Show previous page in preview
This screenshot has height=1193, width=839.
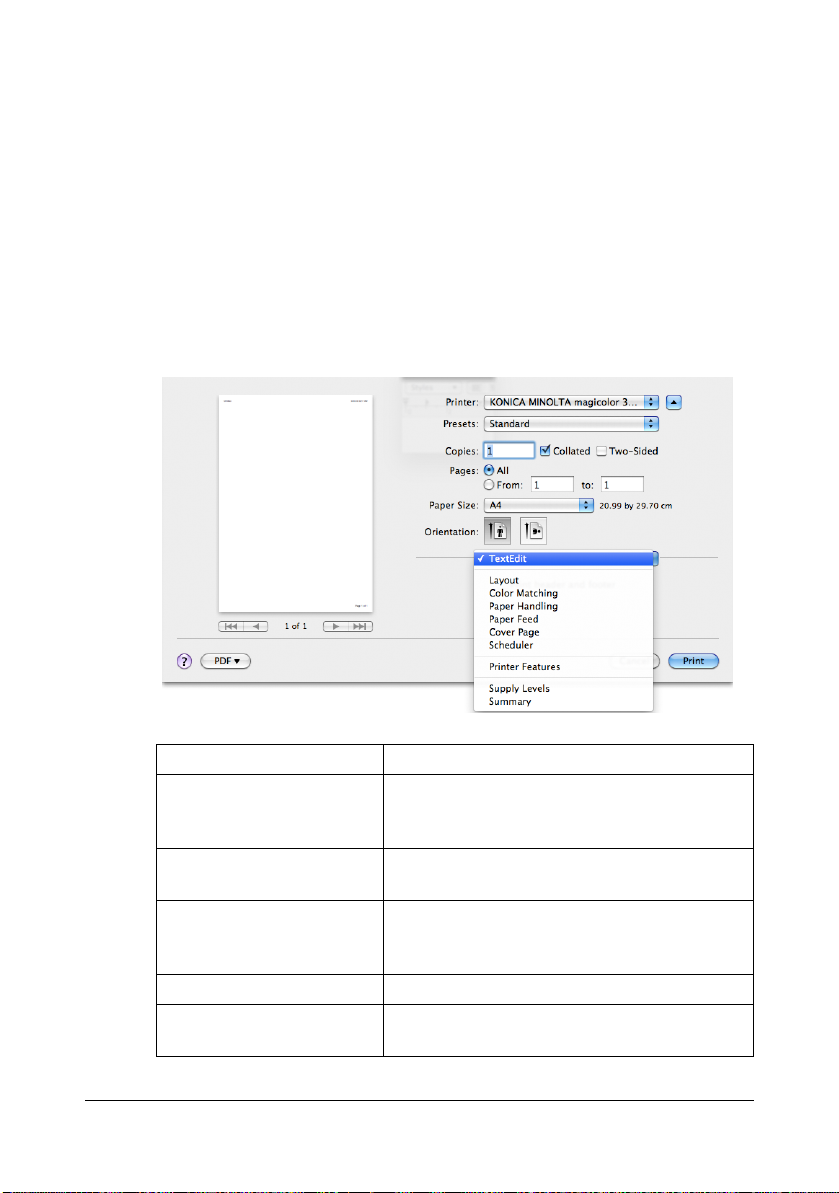tap(257, 626)
